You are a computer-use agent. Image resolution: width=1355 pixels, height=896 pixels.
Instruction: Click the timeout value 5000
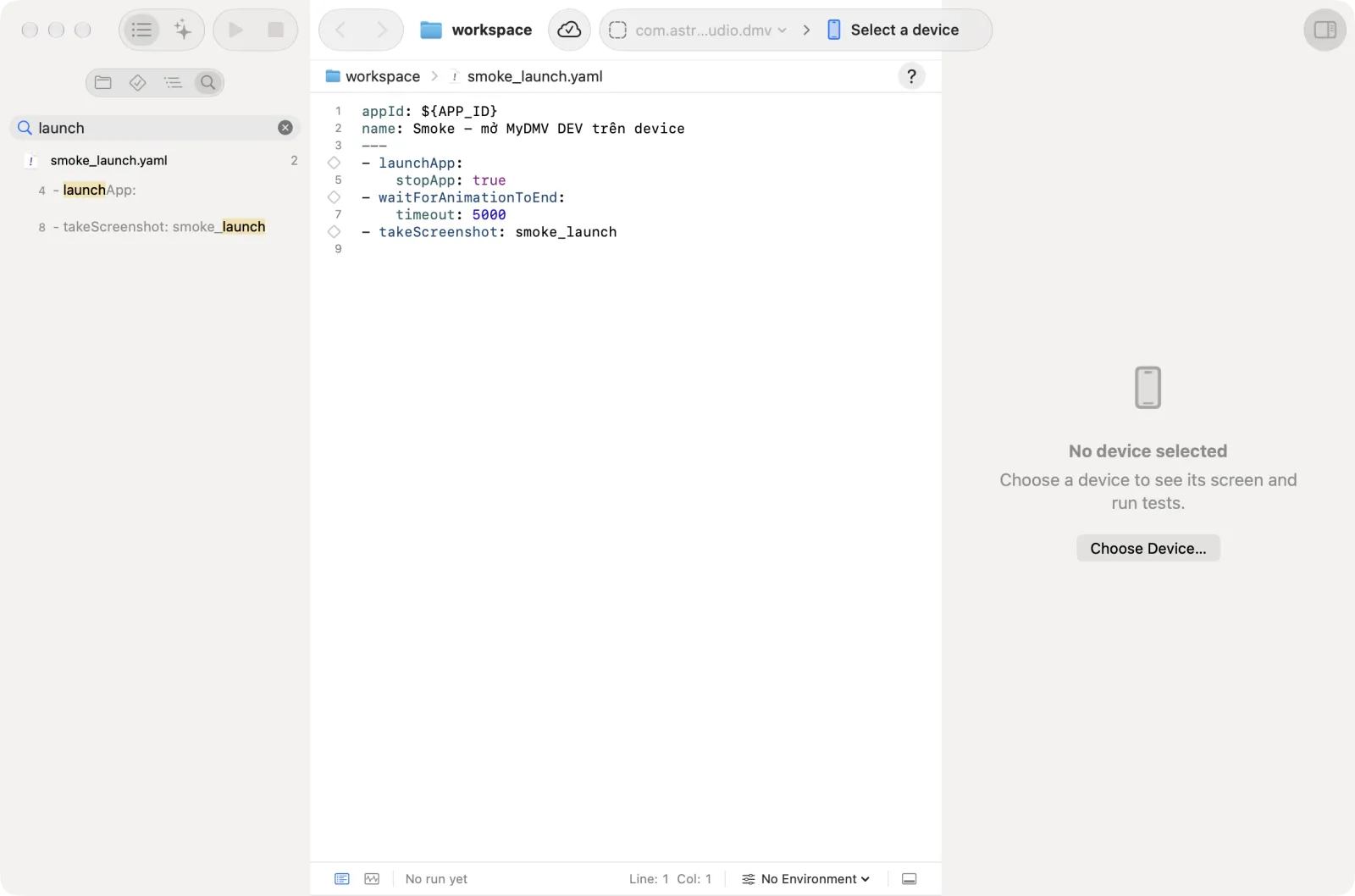(489, 215)
